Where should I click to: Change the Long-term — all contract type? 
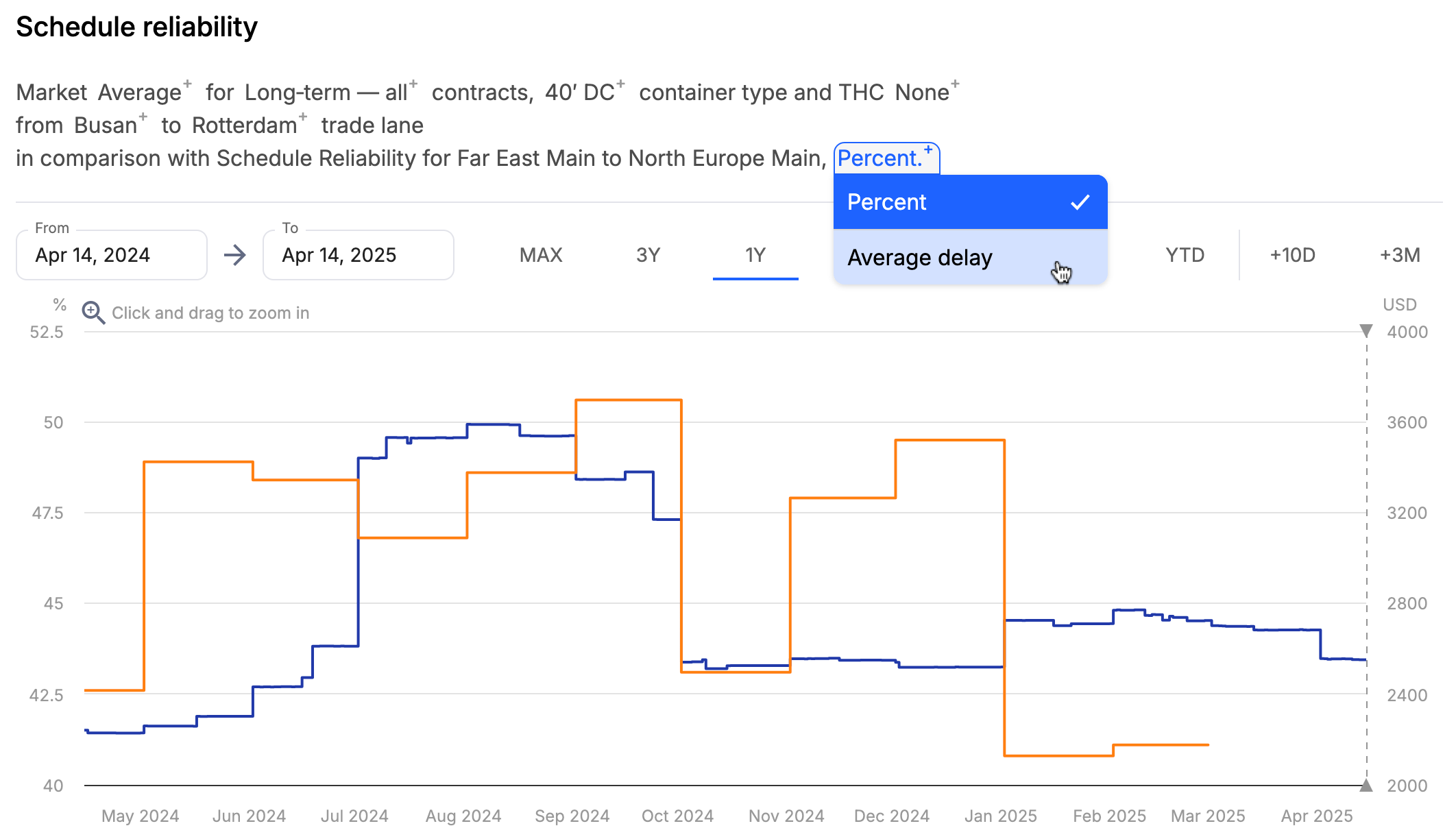pos(330,93)
